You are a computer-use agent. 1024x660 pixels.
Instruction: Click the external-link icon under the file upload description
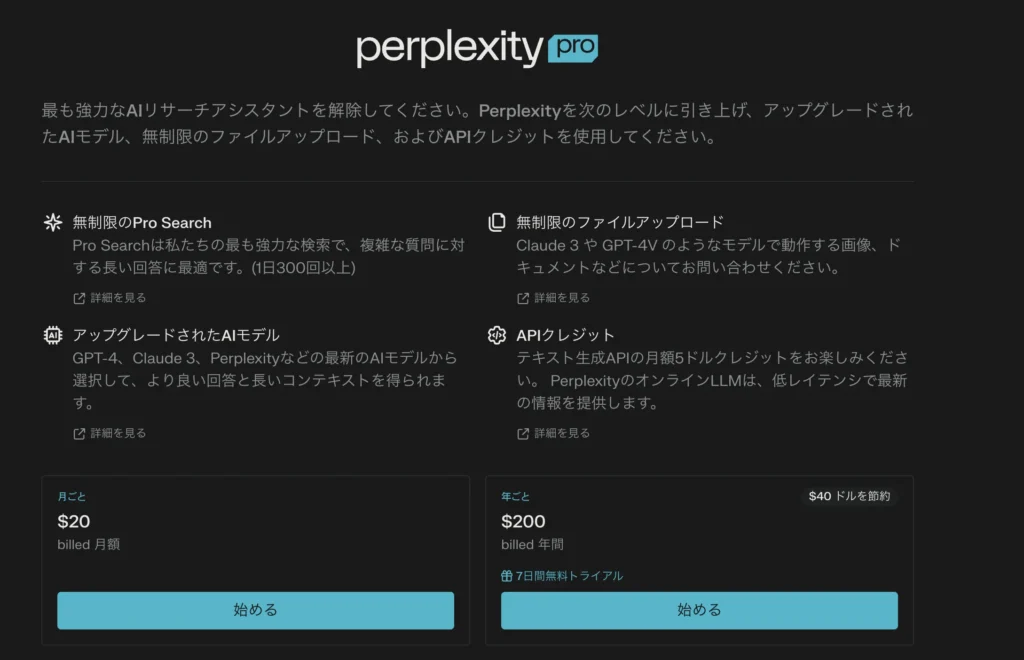coord(523,298)
